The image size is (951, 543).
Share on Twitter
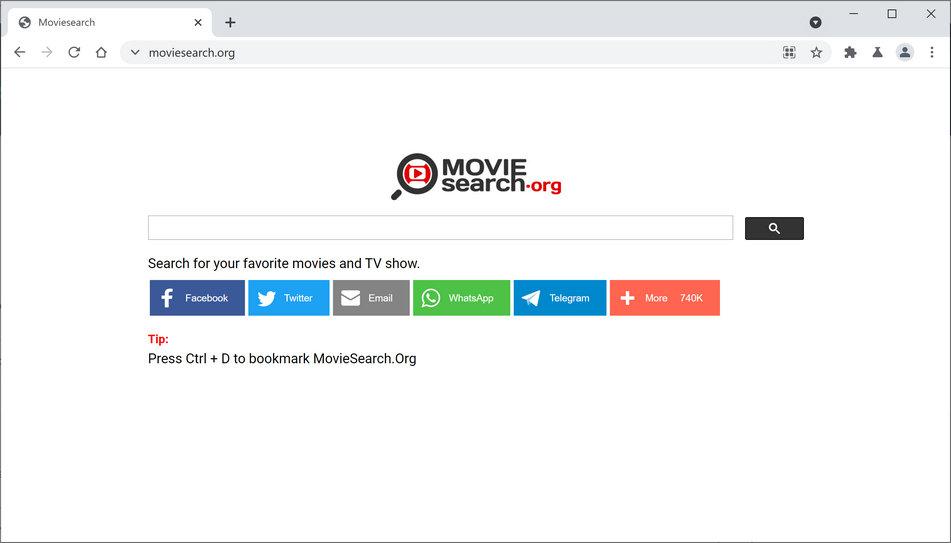click(289, 298)
